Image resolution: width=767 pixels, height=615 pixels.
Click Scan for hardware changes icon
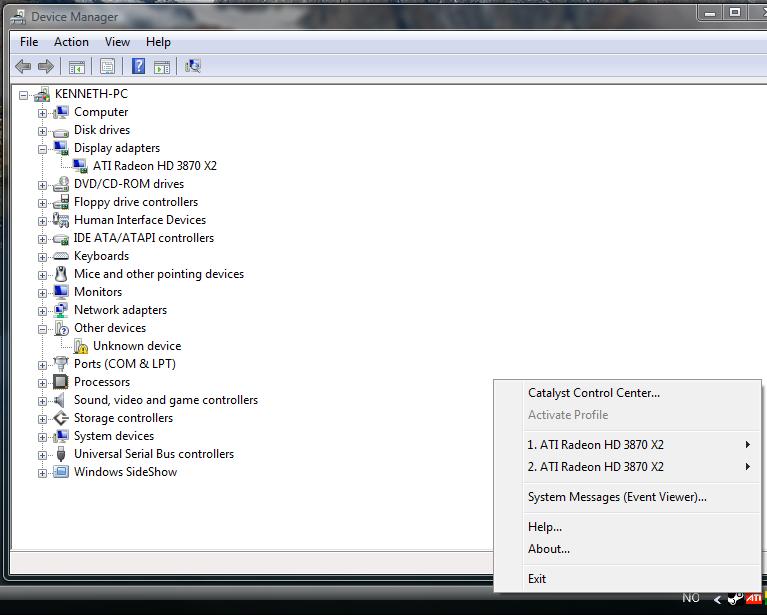pyautogui.click(x=193, y=66)
